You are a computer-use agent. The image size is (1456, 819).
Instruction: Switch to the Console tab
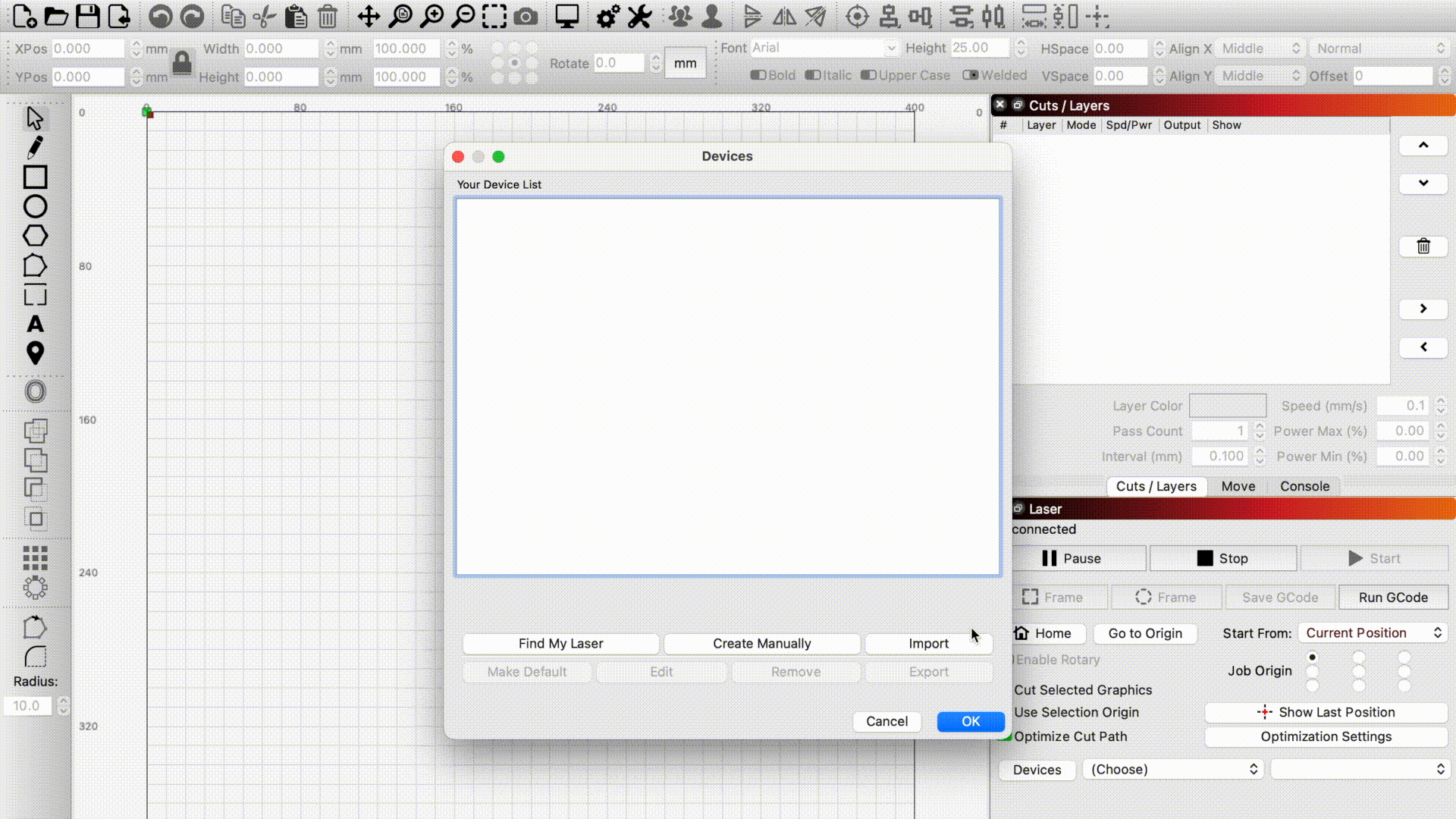1304,486
